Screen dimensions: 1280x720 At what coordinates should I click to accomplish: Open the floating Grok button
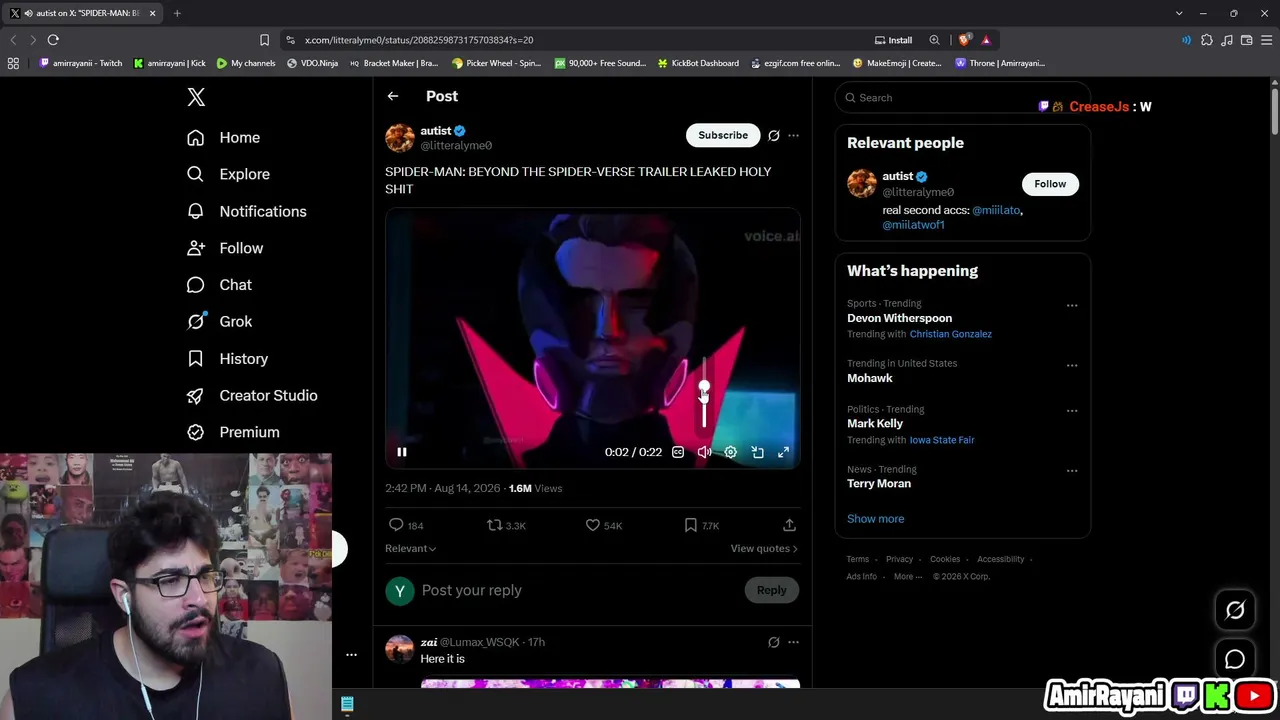click(x=1235, y=610)
